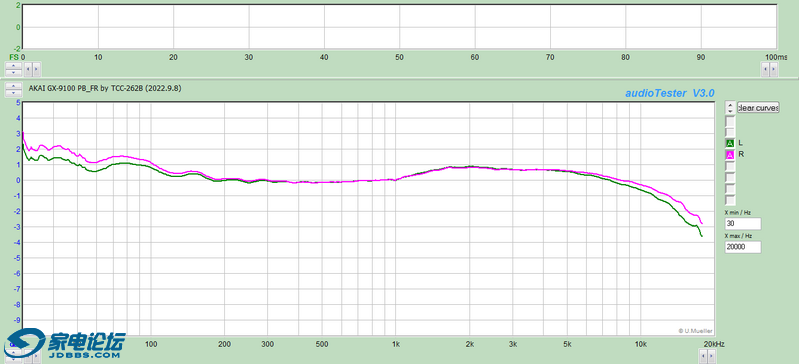Toggle the magenta R curve slot
Viewport: 799px width, 364px height.
(x=730, y=154)
